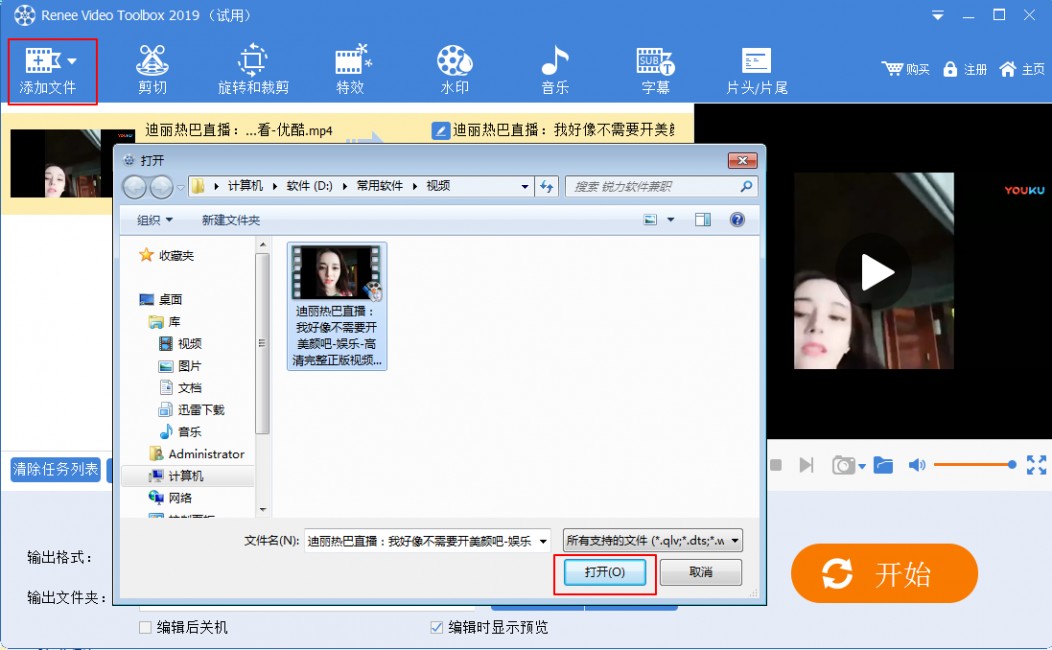Click the 打开(O) button
1052x650 pixels.
point(604,572)
